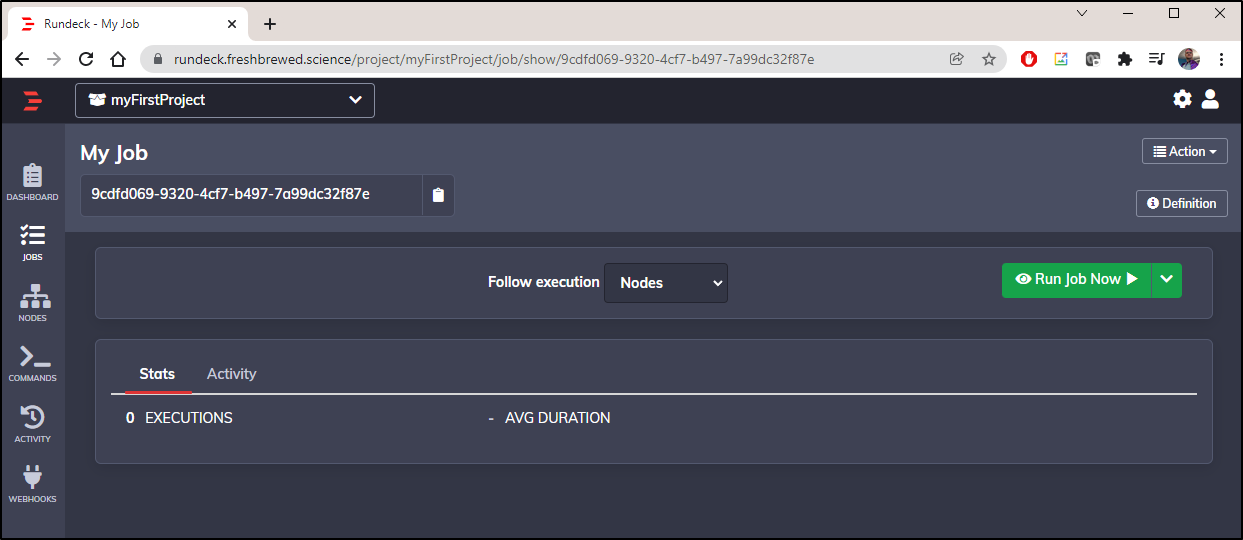
Task: Click the My Job title link
Action: pyautogui.click(x=114, y=153)
